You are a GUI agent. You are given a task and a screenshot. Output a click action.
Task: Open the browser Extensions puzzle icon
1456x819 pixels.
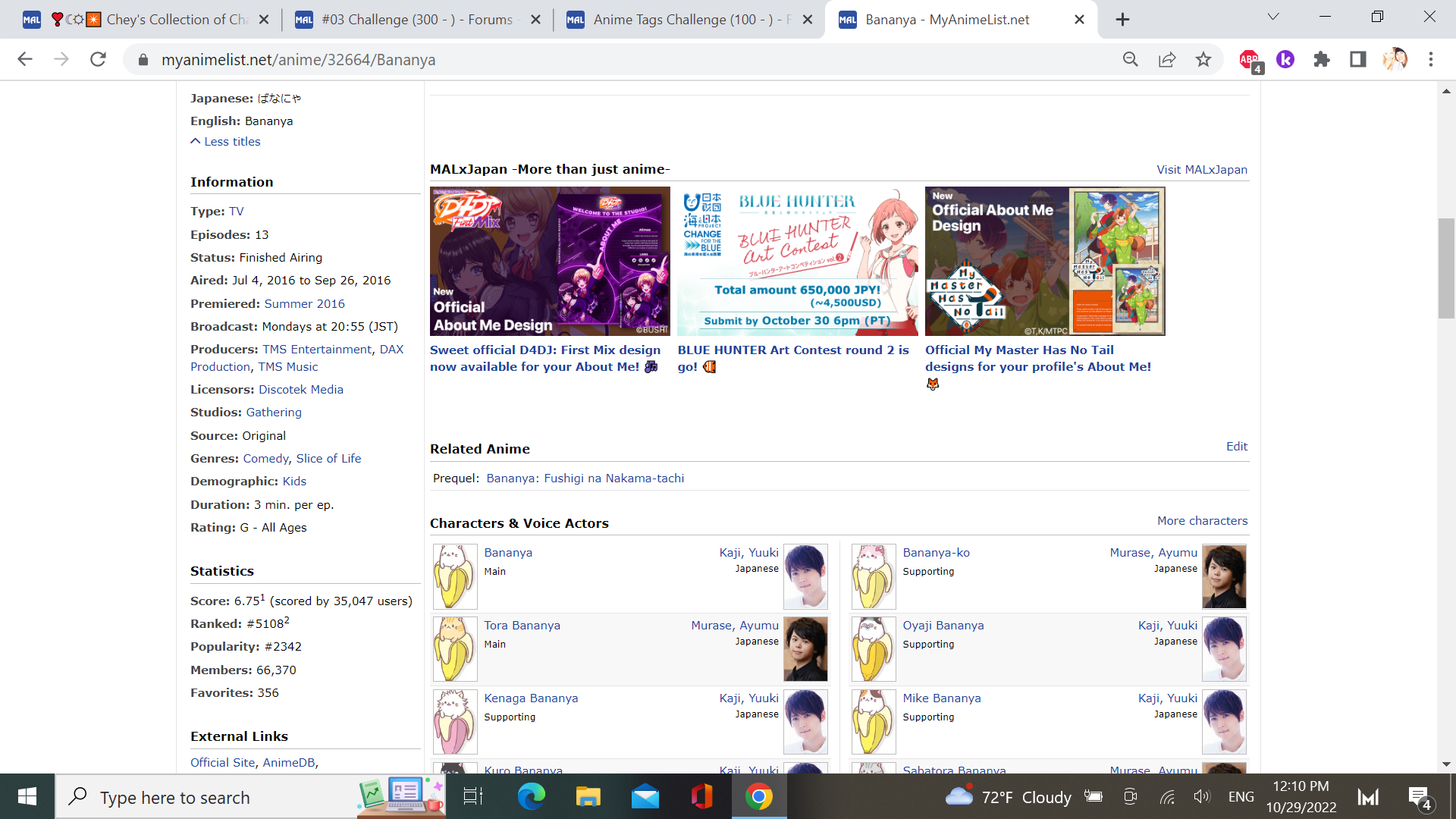(x=1322, y=59)
